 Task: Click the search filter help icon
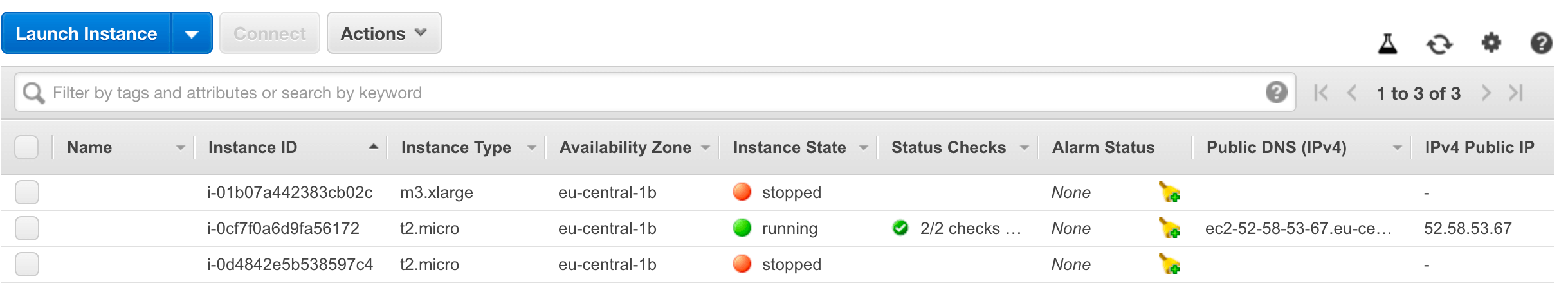1276,93
